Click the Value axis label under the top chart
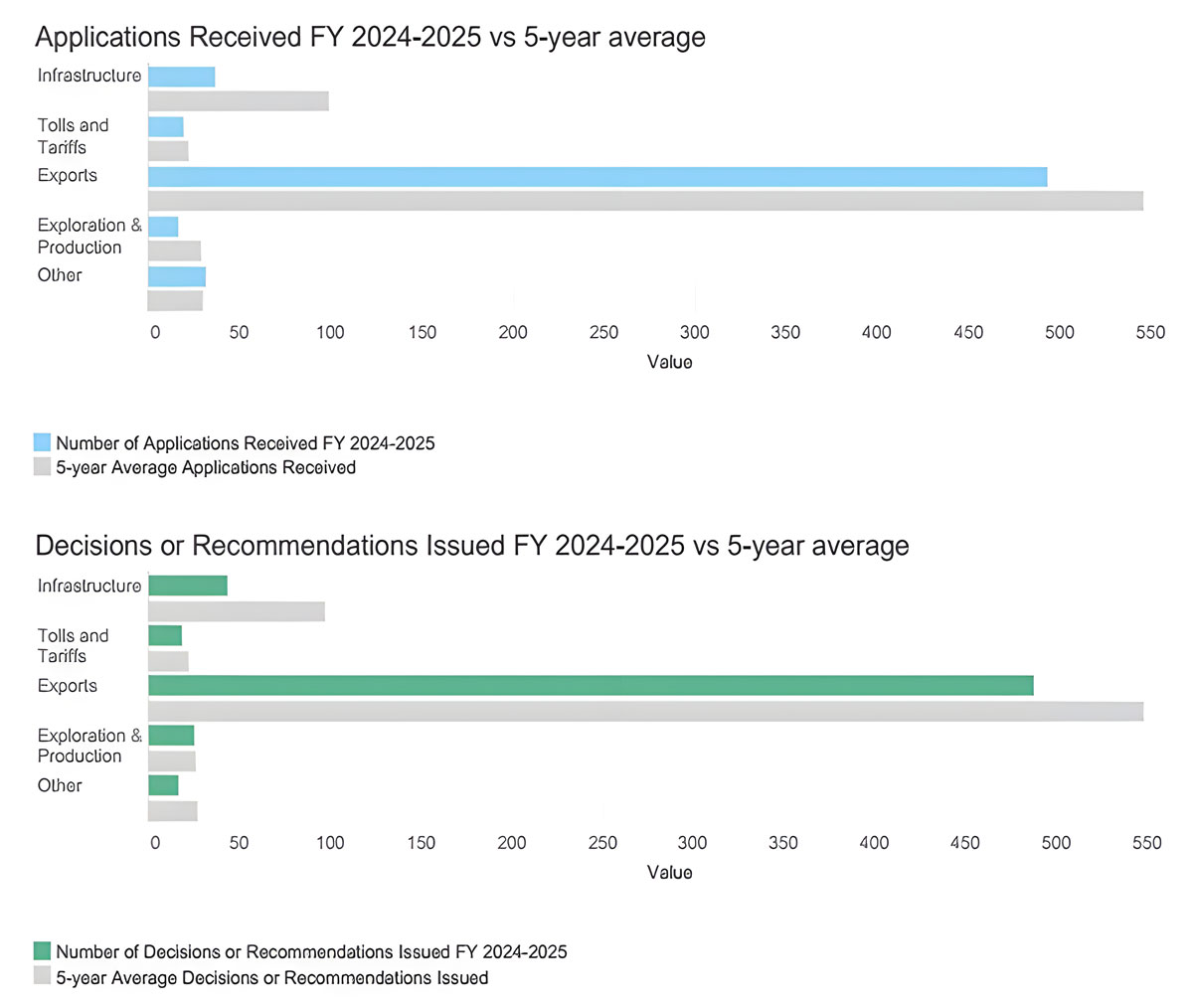 (x=670, y=362)
